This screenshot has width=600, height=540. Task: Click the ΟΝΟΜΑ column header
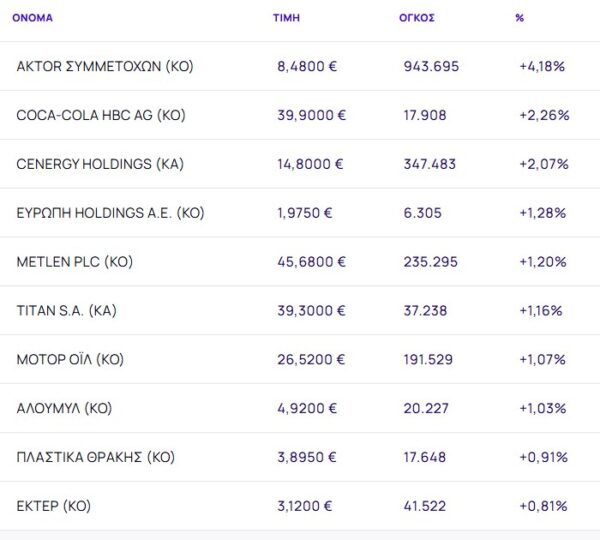(x=33, y=18)
